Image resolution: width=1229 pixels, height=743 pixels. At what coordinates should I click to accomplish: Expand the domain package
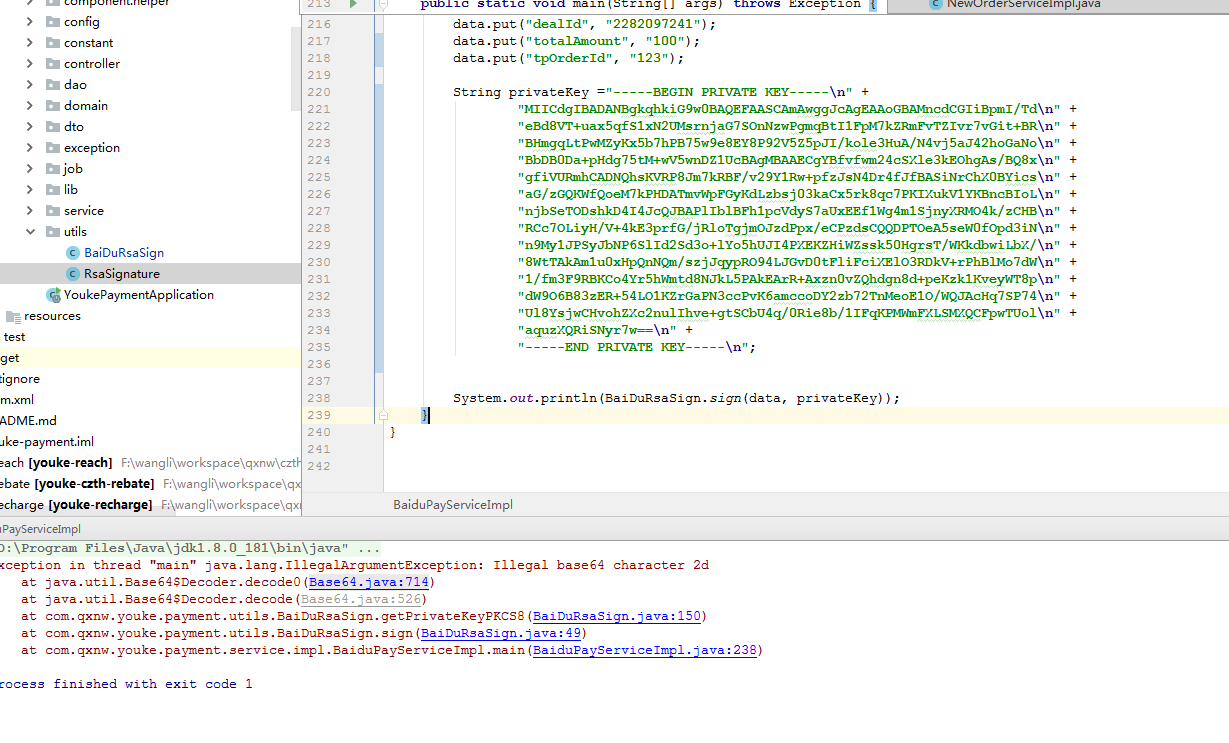(x=29, y=106)
